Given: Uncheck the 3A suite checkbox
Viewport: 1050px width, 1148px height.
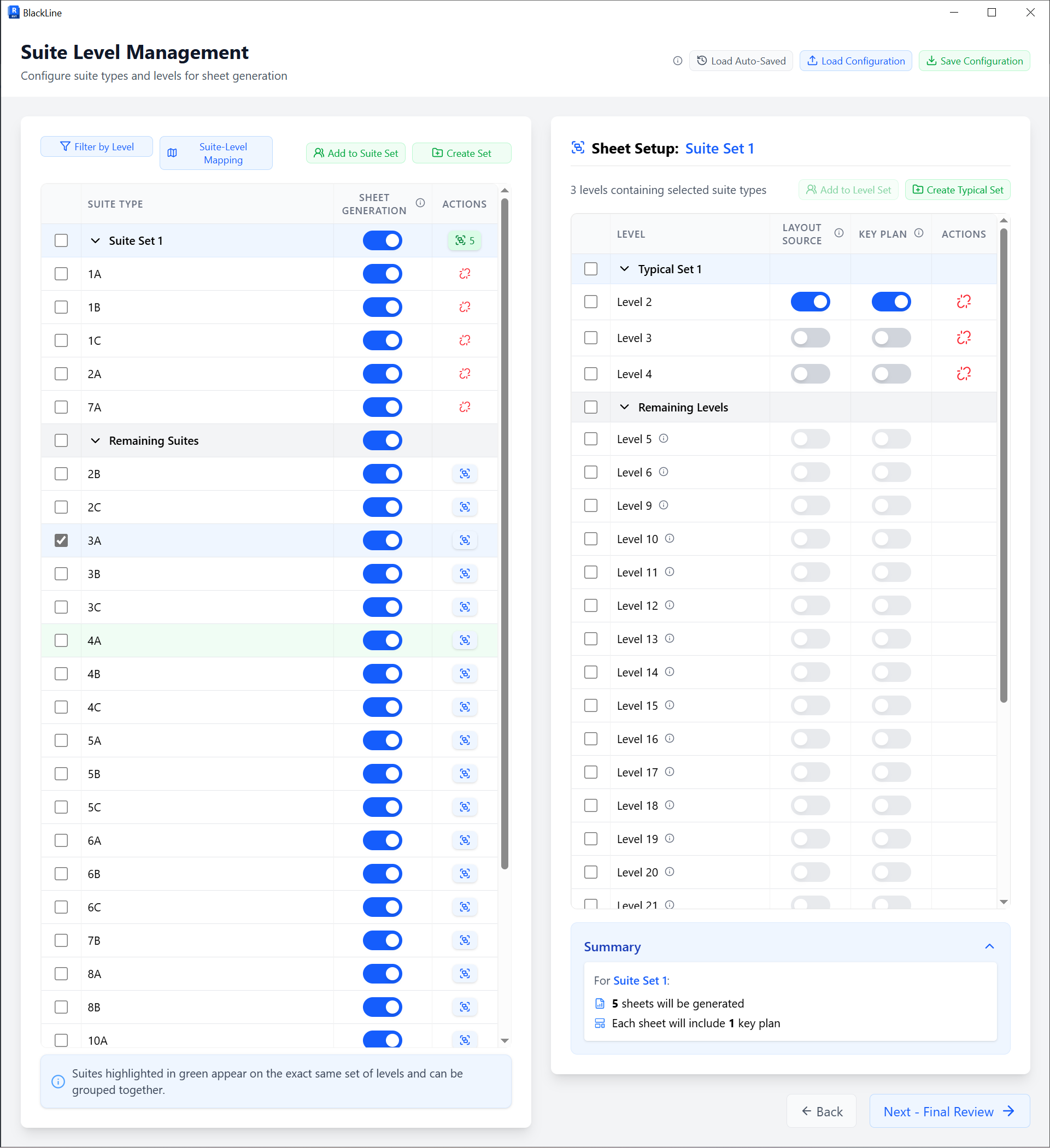Looking at the screenshot, I should point(62,540).
